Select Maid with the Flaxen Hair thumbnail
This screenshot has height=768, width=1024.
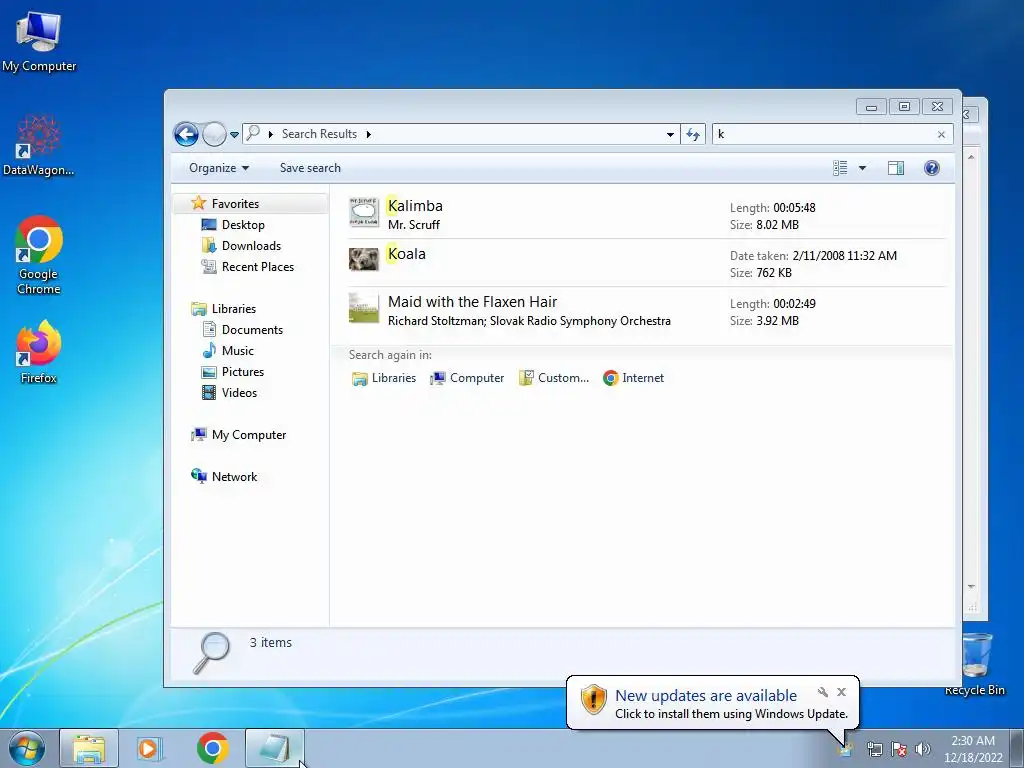364,308
